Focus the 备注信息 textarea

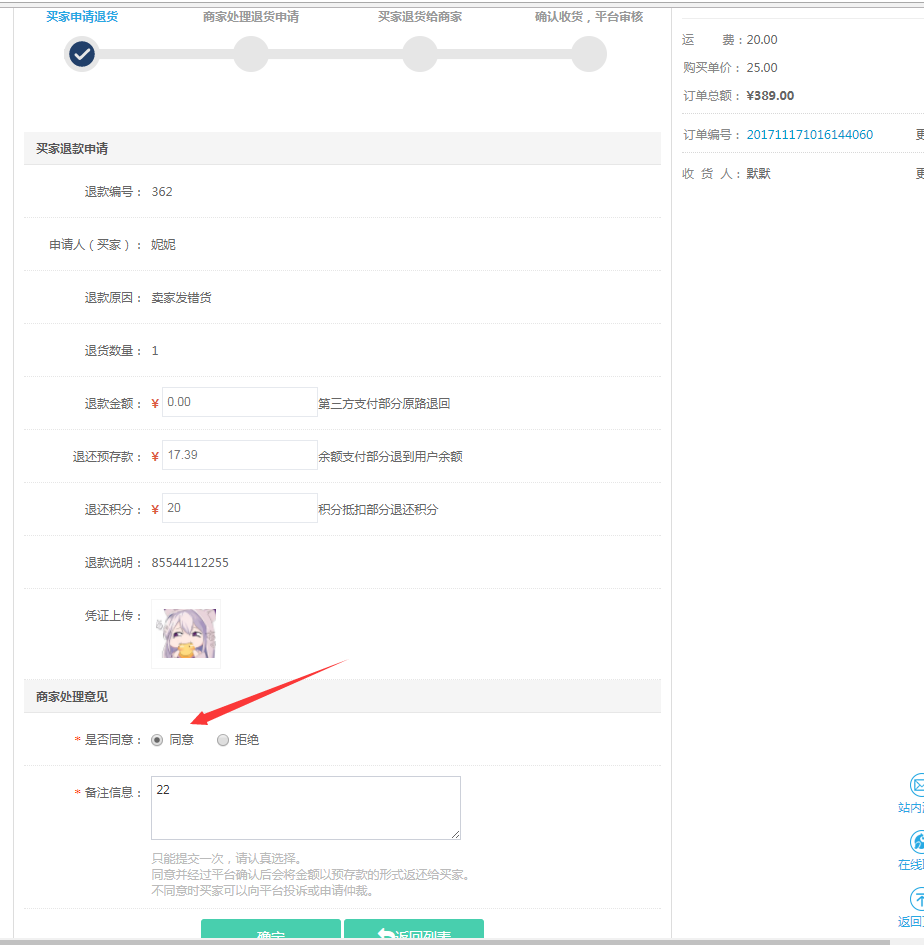[305, 807]
